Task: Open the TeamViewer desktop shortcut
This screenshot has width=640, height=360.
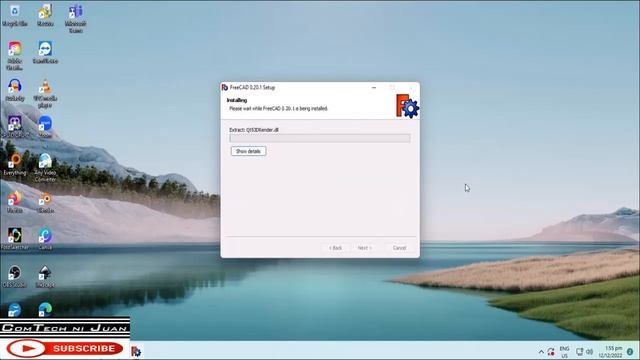Action: pos(45,52)
